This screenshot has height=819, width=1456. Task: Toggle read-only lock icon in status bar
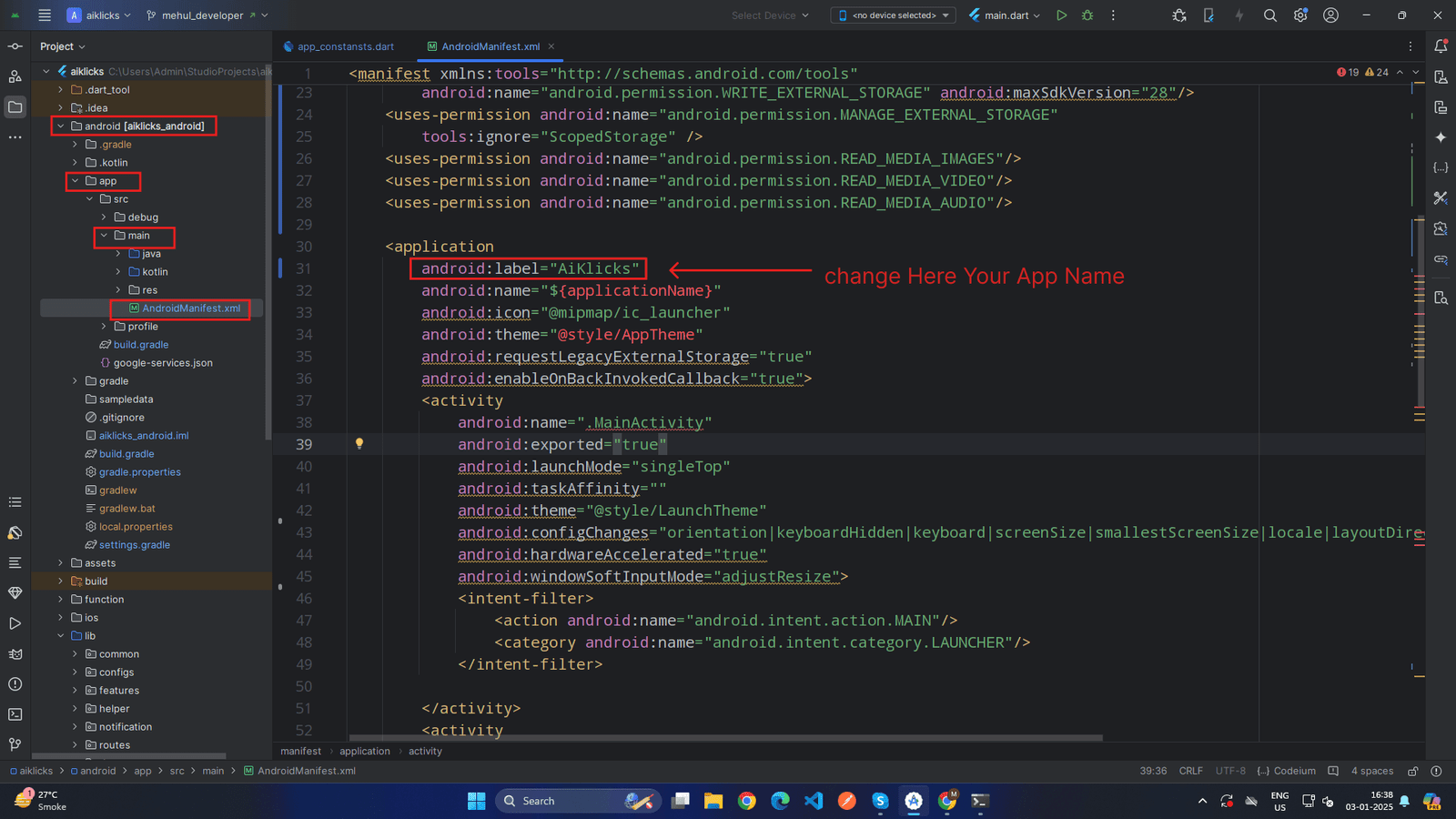coord(1413,771)
